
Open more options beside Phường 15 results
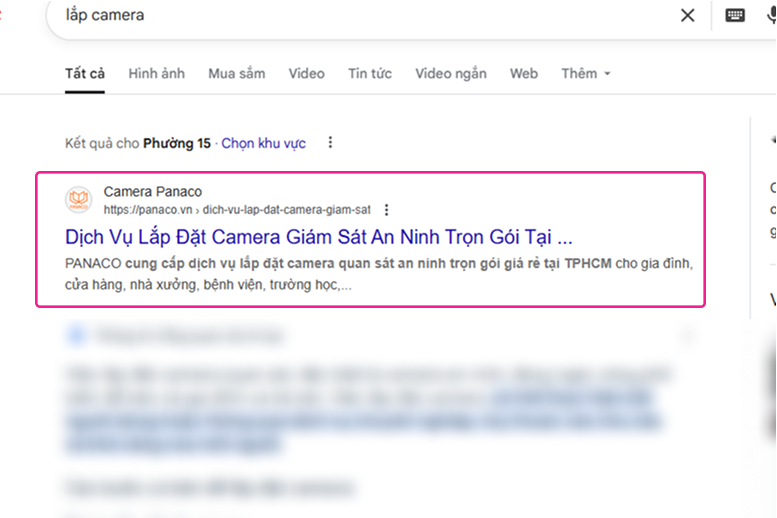330,143
